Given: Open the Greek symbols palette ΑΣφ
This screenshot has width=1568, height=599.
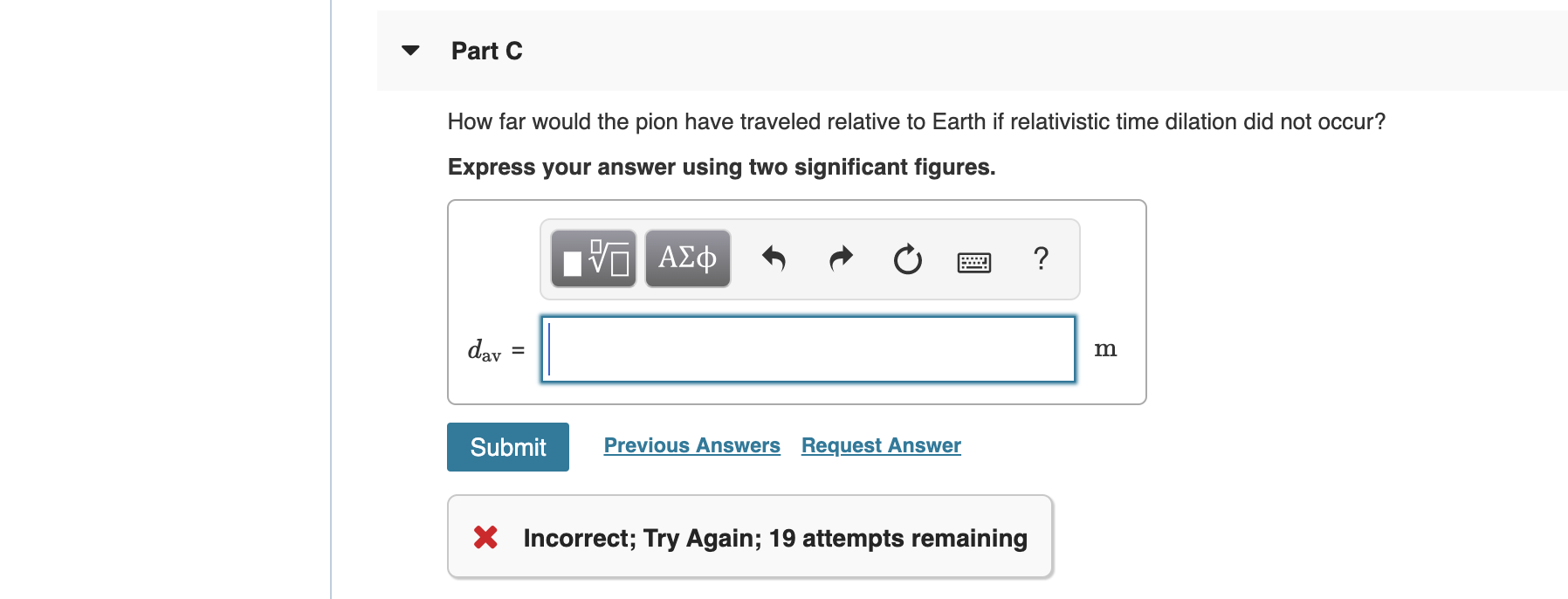Looking at the screenshot, I should pyautogui.click(x=687, y=258).
